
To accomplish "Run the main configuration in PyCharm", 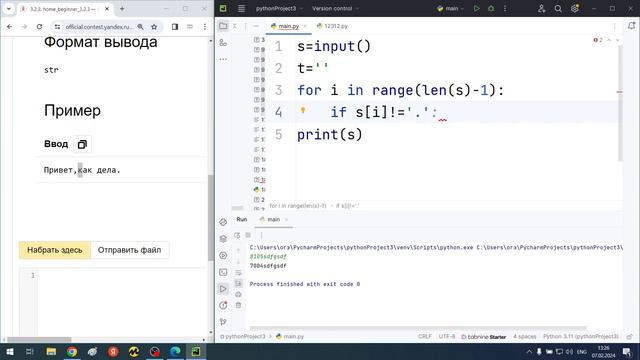I will pos(476,8).
